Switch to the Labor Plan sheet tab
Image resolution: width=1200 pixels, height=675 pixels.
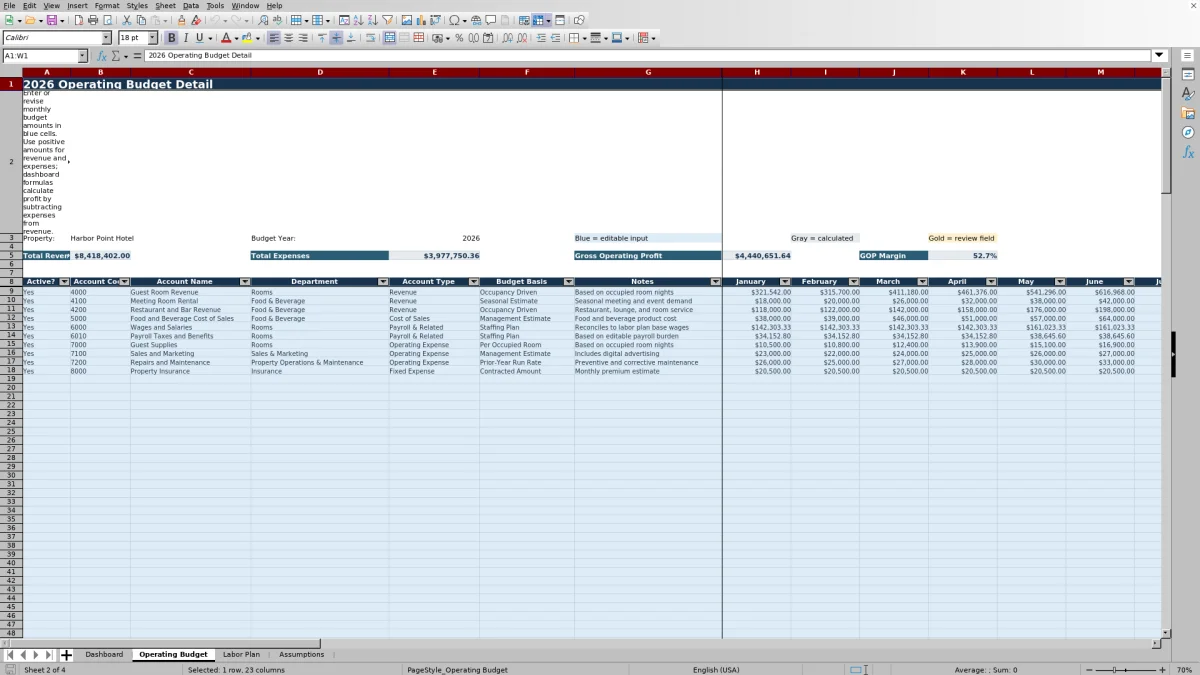(x=241, y=655)
